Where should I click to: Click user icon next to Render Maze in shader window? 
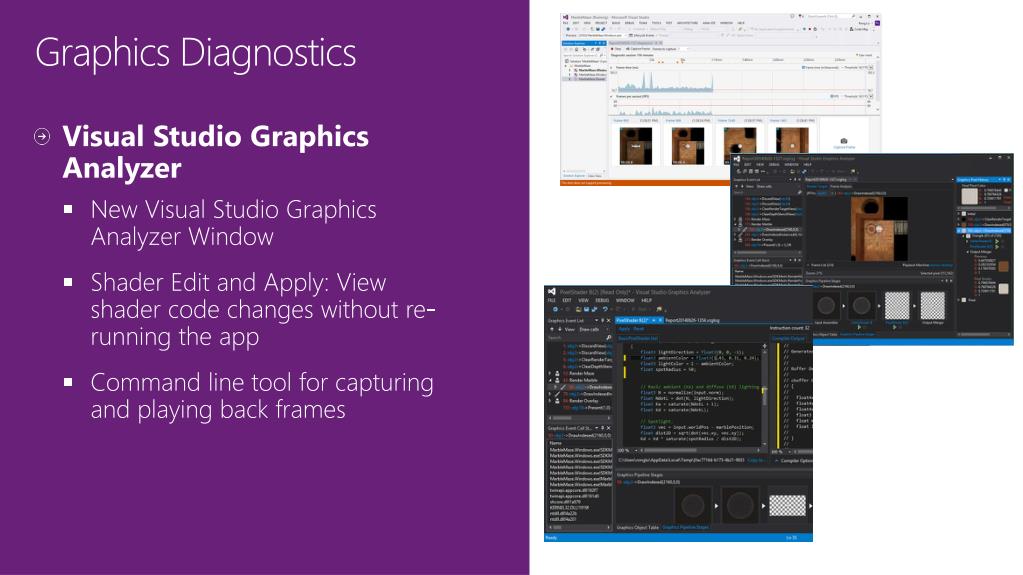point(557,373)
